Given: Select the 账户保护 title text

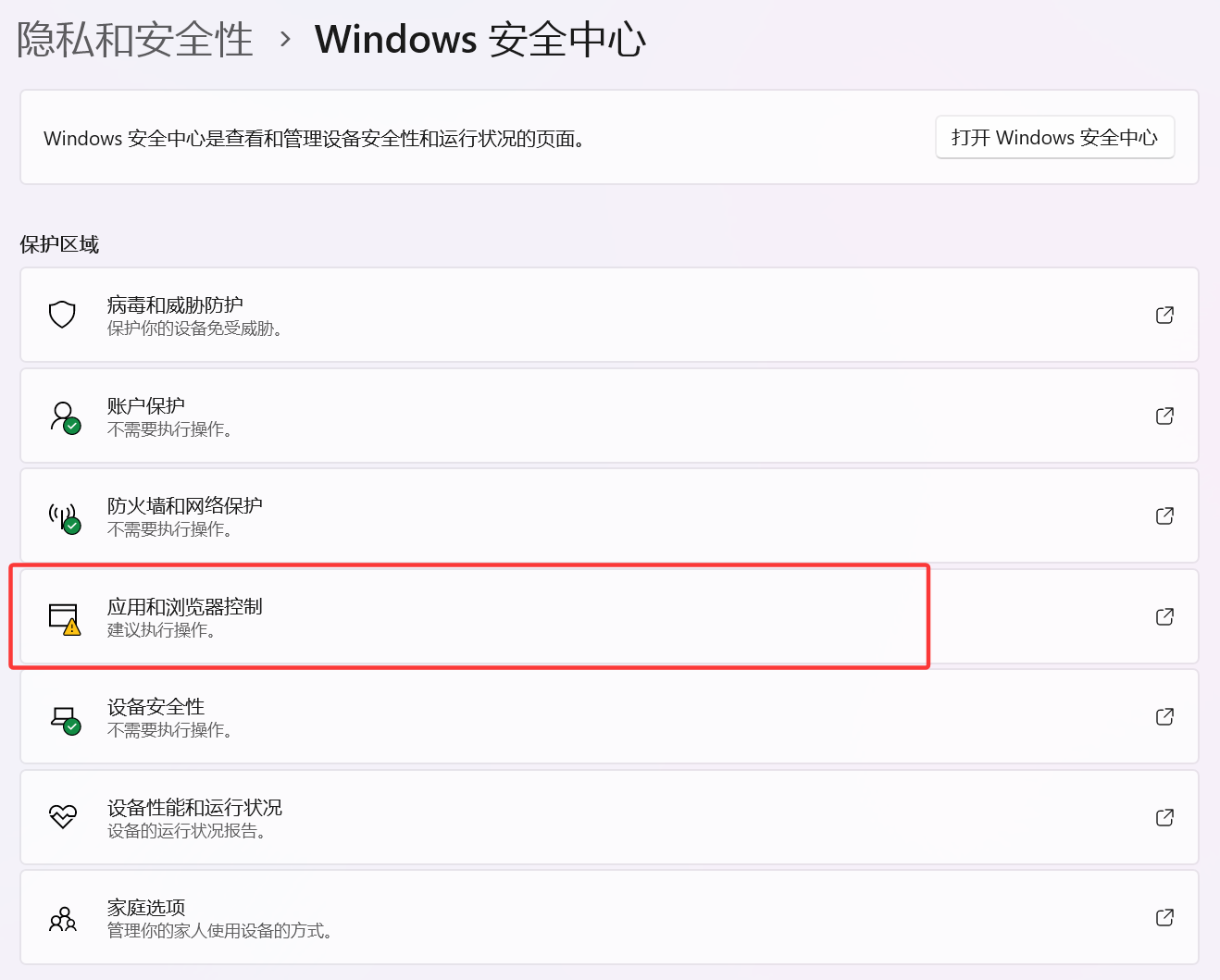Looking at the screenshot, I should click(x=146, y=405).
